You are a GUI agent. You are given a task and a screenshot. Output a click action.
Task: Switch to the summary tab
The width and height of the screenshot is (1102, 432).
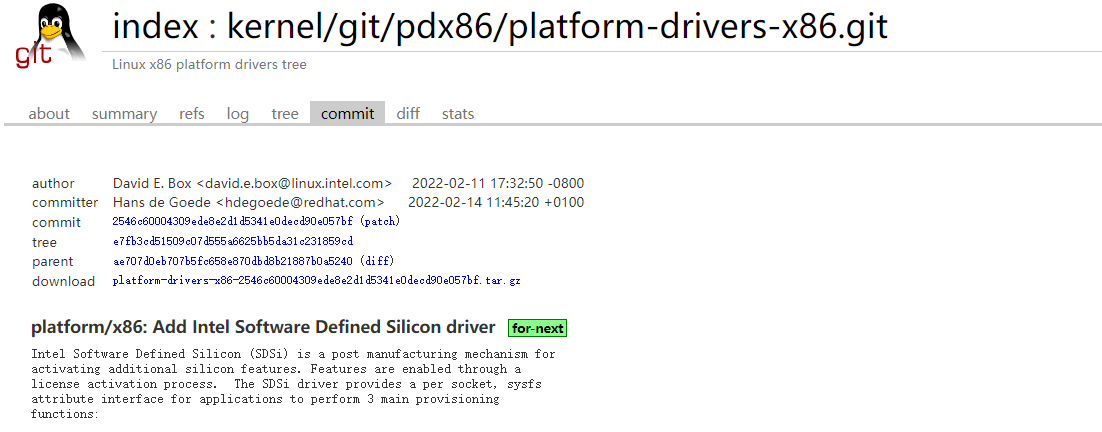point(124,114)
